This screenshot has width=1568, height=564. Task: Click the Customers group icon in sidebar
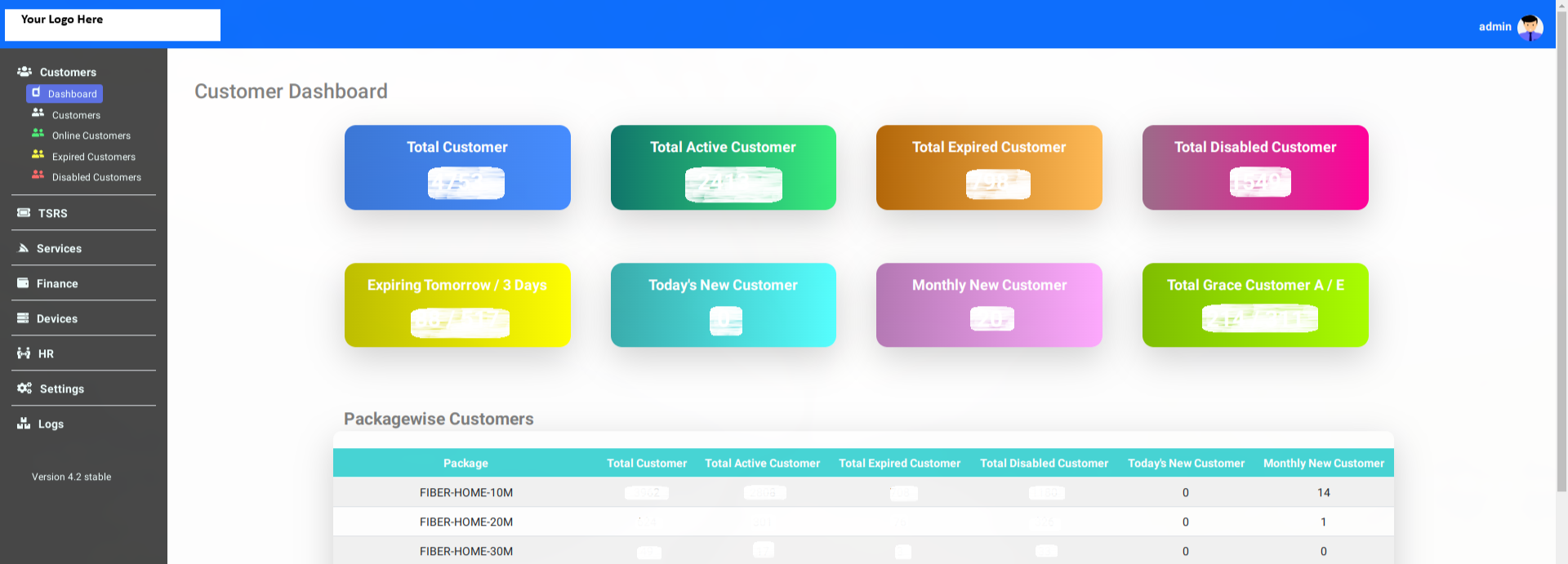coord(24,72)
